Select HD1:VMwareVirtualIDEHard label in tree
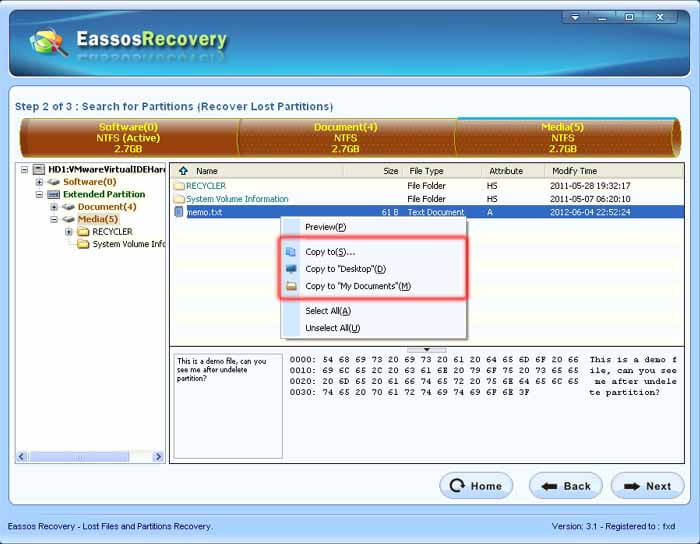Image resolution: width=700 pixels, height=544 pixels. pyautogui.click(x=107, y=169)
